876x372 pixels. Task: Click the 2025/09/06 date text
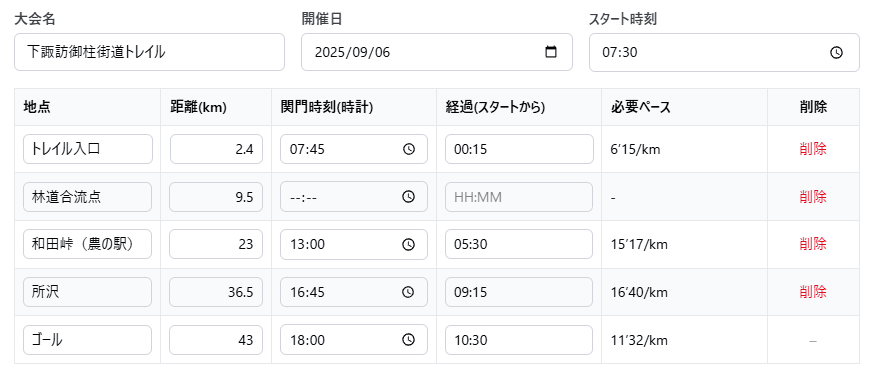tap(353, 53)
